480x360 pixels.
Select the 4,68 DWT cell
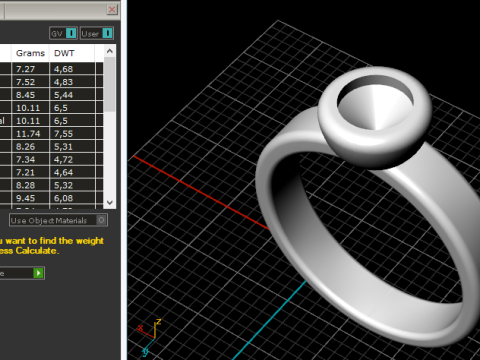(x=72, y=69)
